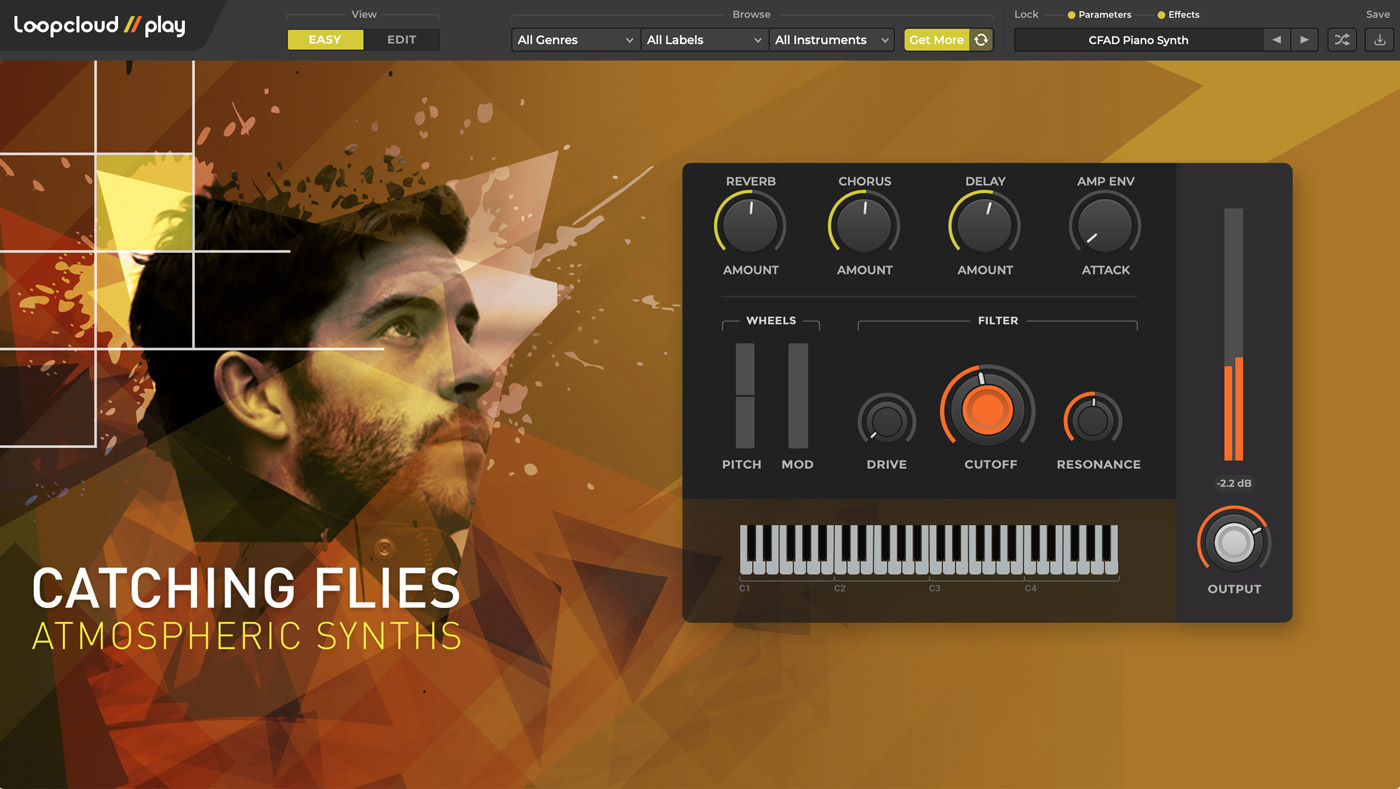Click the orange filter Cutoff knob
1400x789 pixels.
point(987,410)
